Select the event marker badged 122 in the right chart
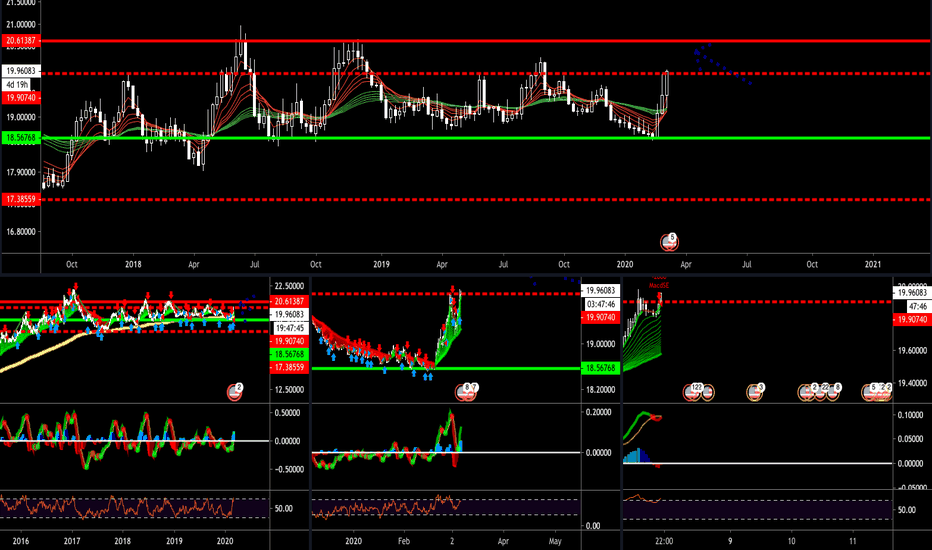This screenshot has width=932, height=550. click(x=692, y=392)
